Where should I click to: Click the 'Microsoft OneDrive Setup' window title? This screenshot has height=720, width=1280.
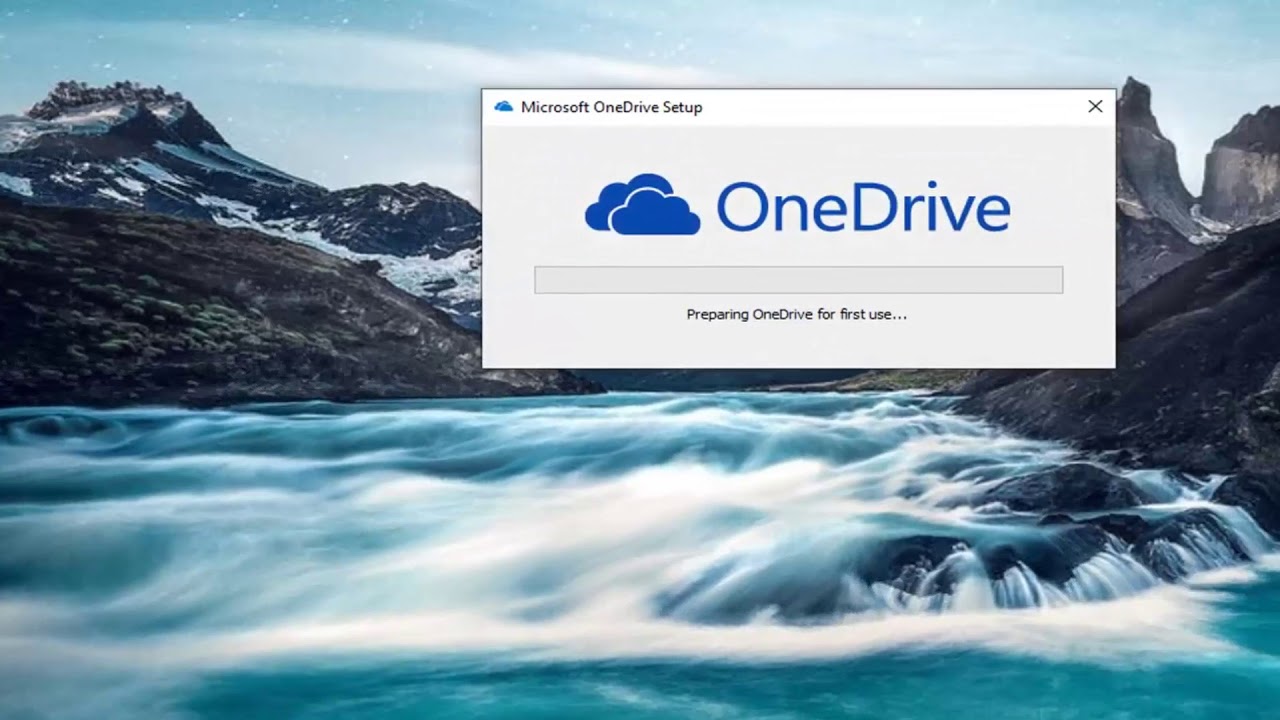(x=611, y=107)
